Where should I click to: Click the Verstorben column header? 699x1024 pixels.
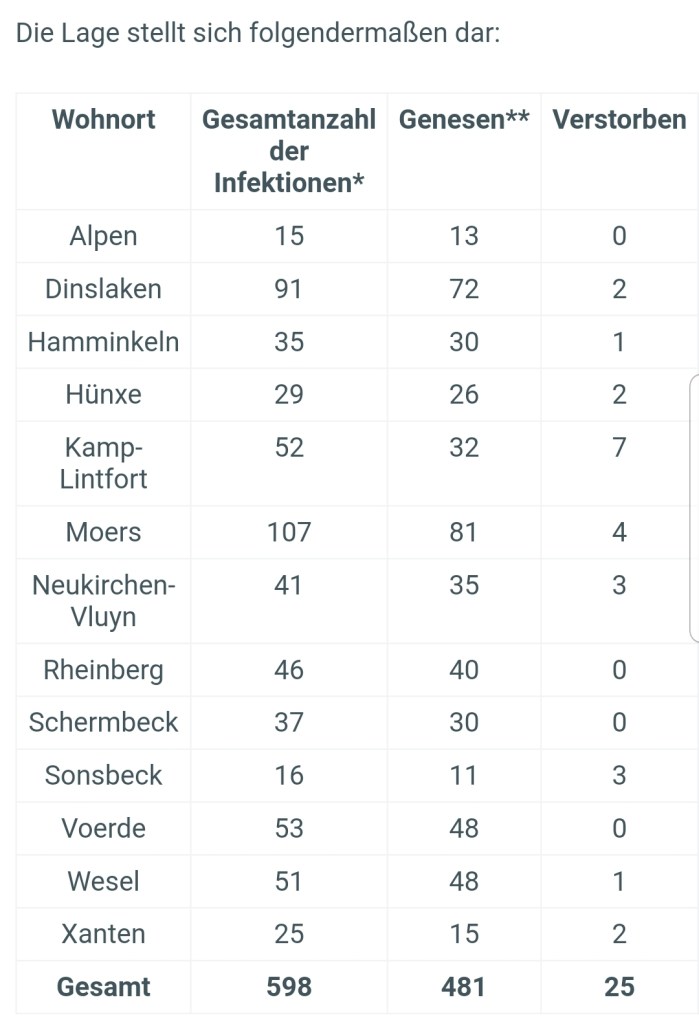619,120
